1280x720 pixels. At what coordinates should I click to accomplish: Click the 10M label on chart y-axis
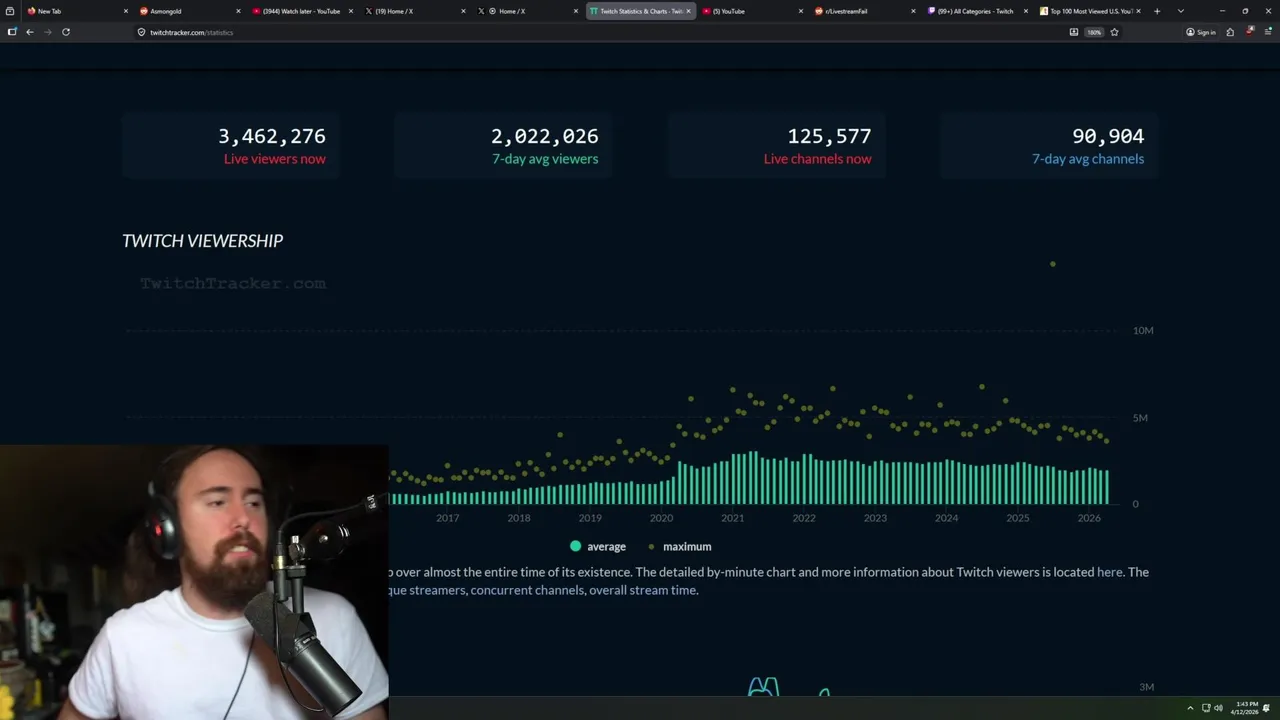tap(1143, 330)
